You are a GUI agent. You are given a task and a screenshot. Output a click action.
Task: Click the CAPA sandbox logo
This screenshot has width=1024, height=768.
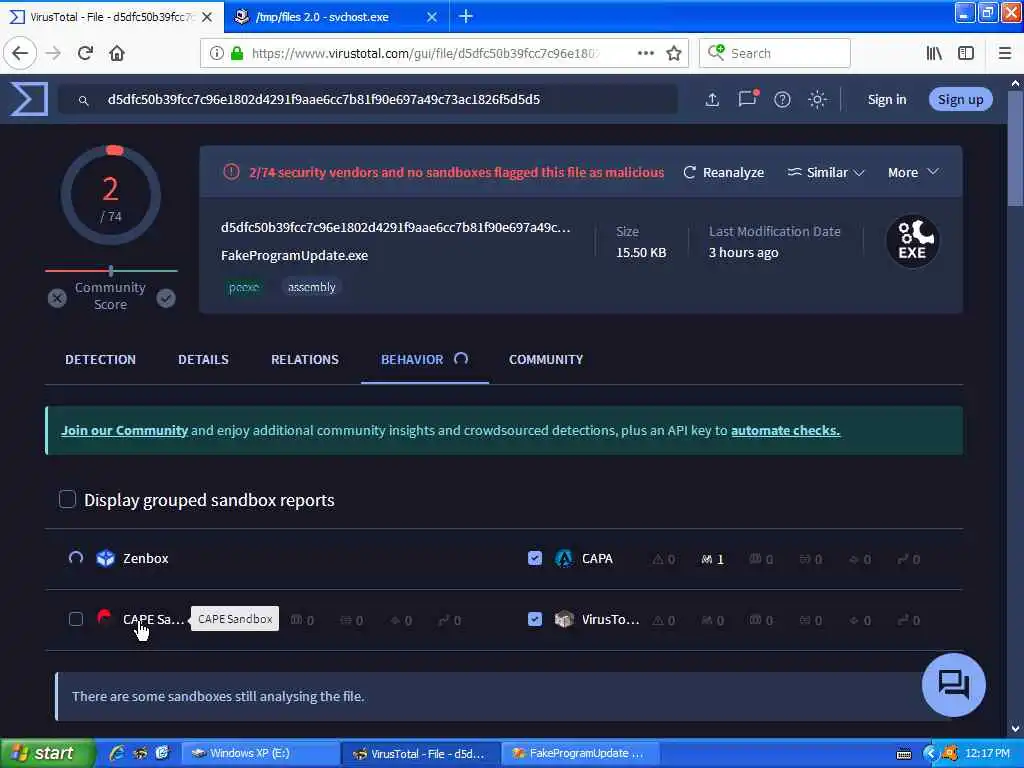[x=564, y=558]
